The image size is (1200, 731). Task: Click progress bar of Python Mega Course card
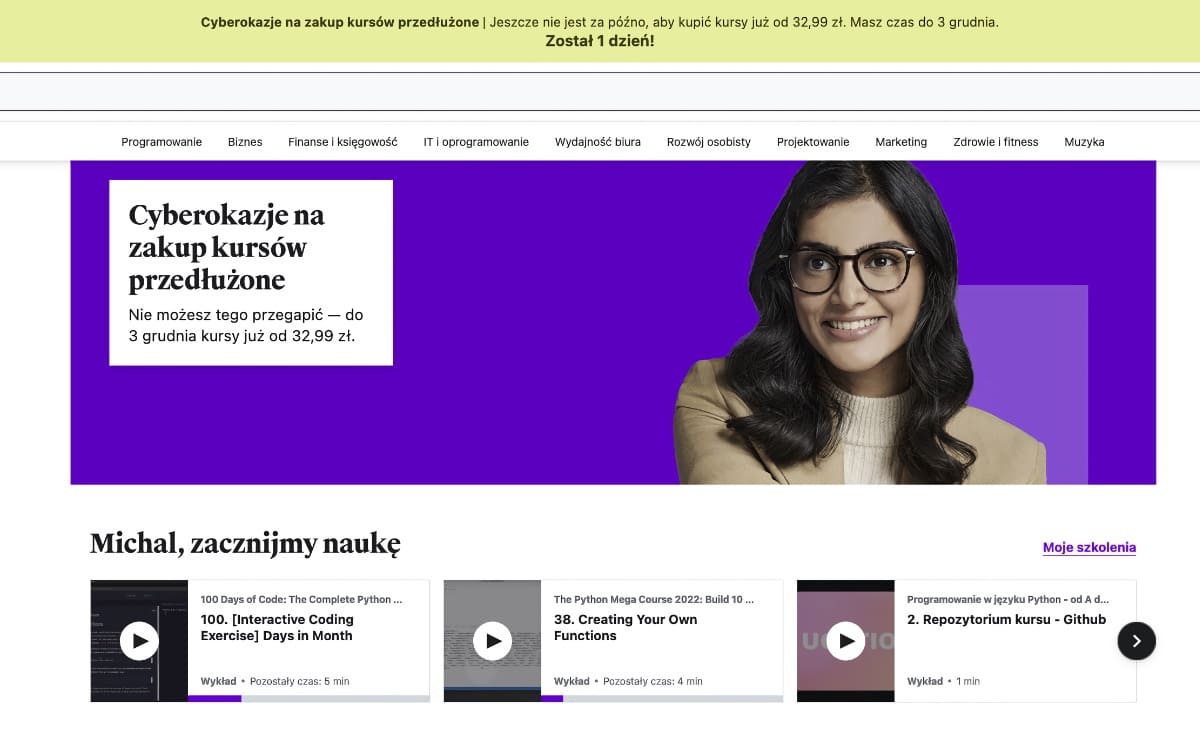pyautogui.click(x=662, y=698)
